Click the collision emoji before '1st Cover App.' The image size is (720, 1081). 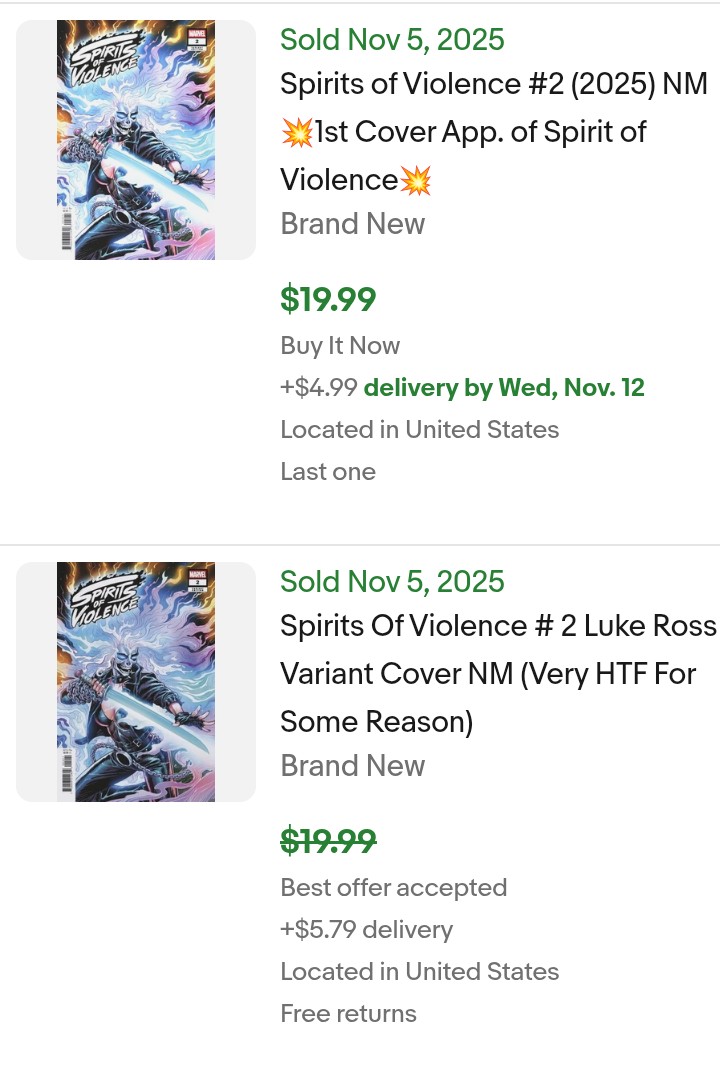297,132
